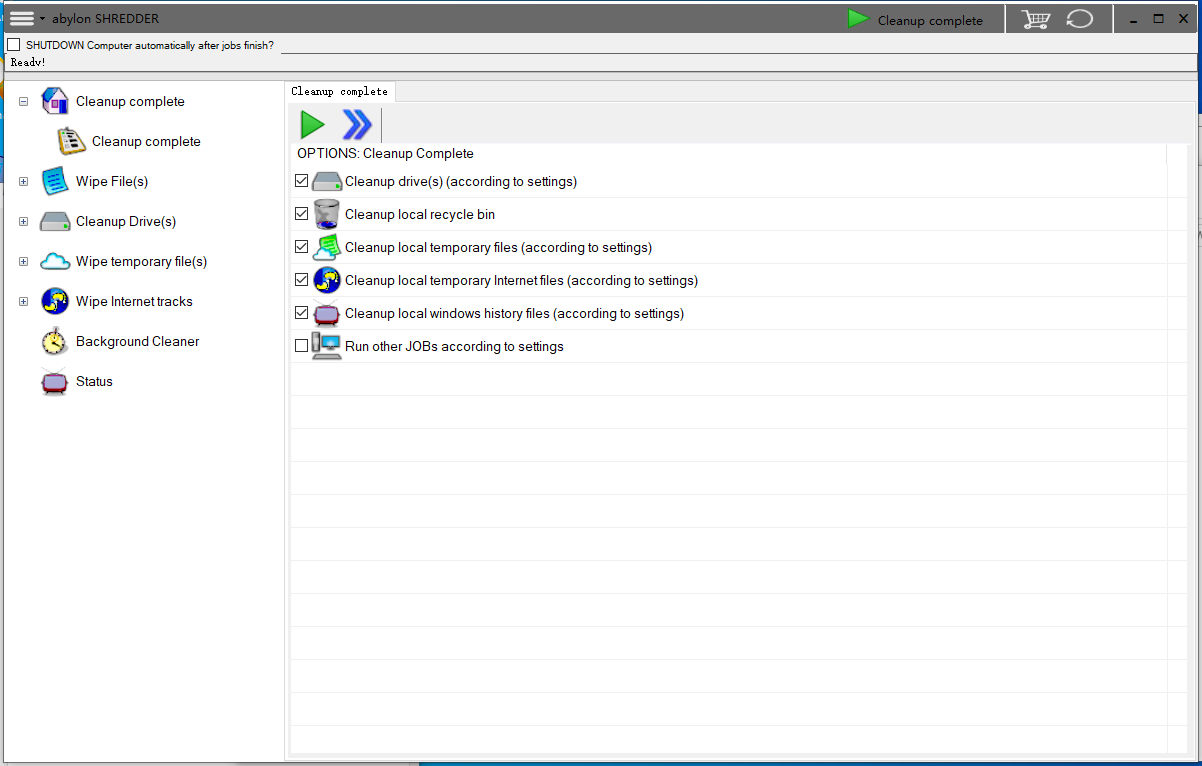The image size is (1202, 766).
Task: Expand the Wipe Internet tracks node
Action: [23, 301]
